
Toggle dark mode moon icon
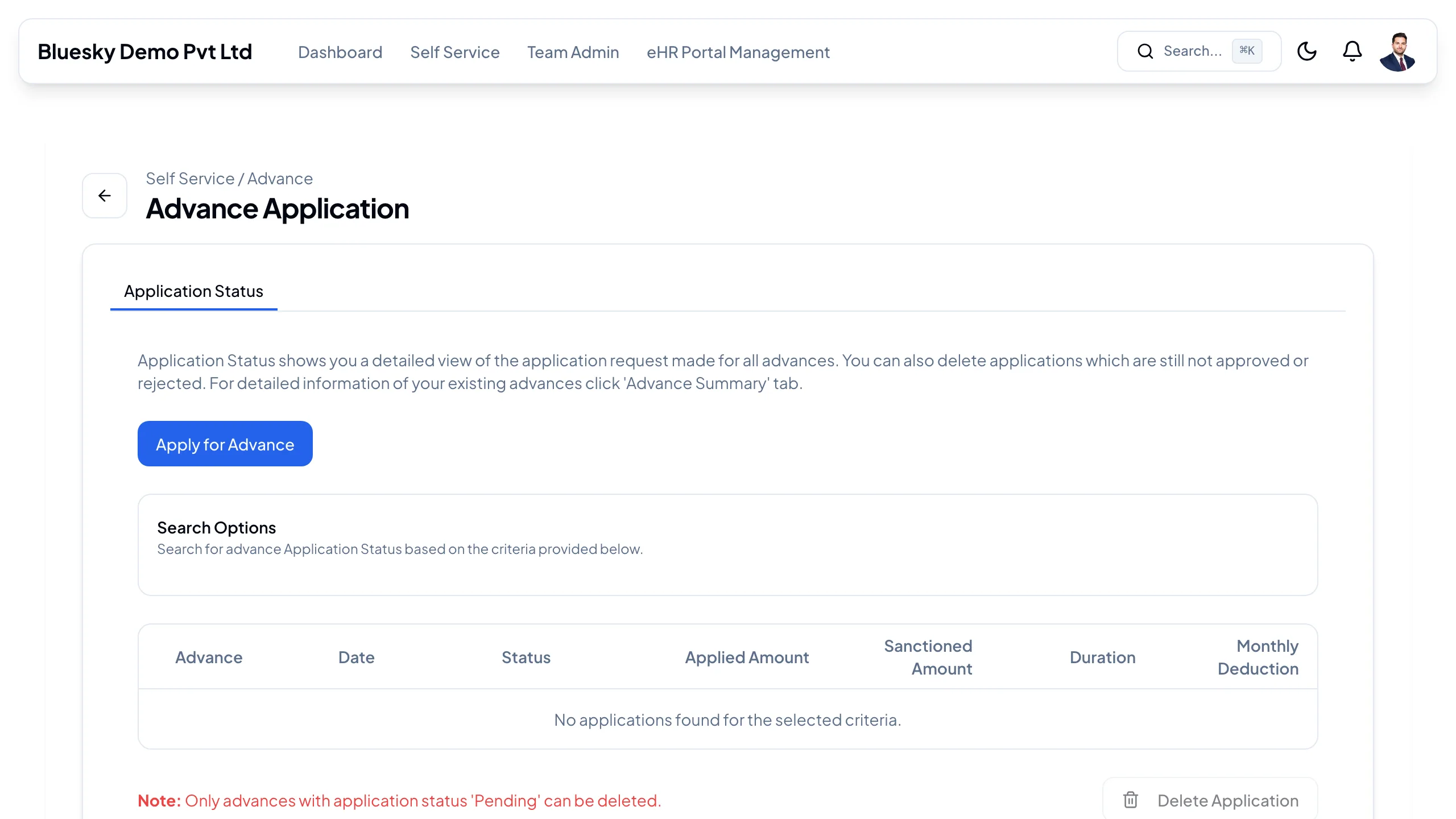[1307, 51]
